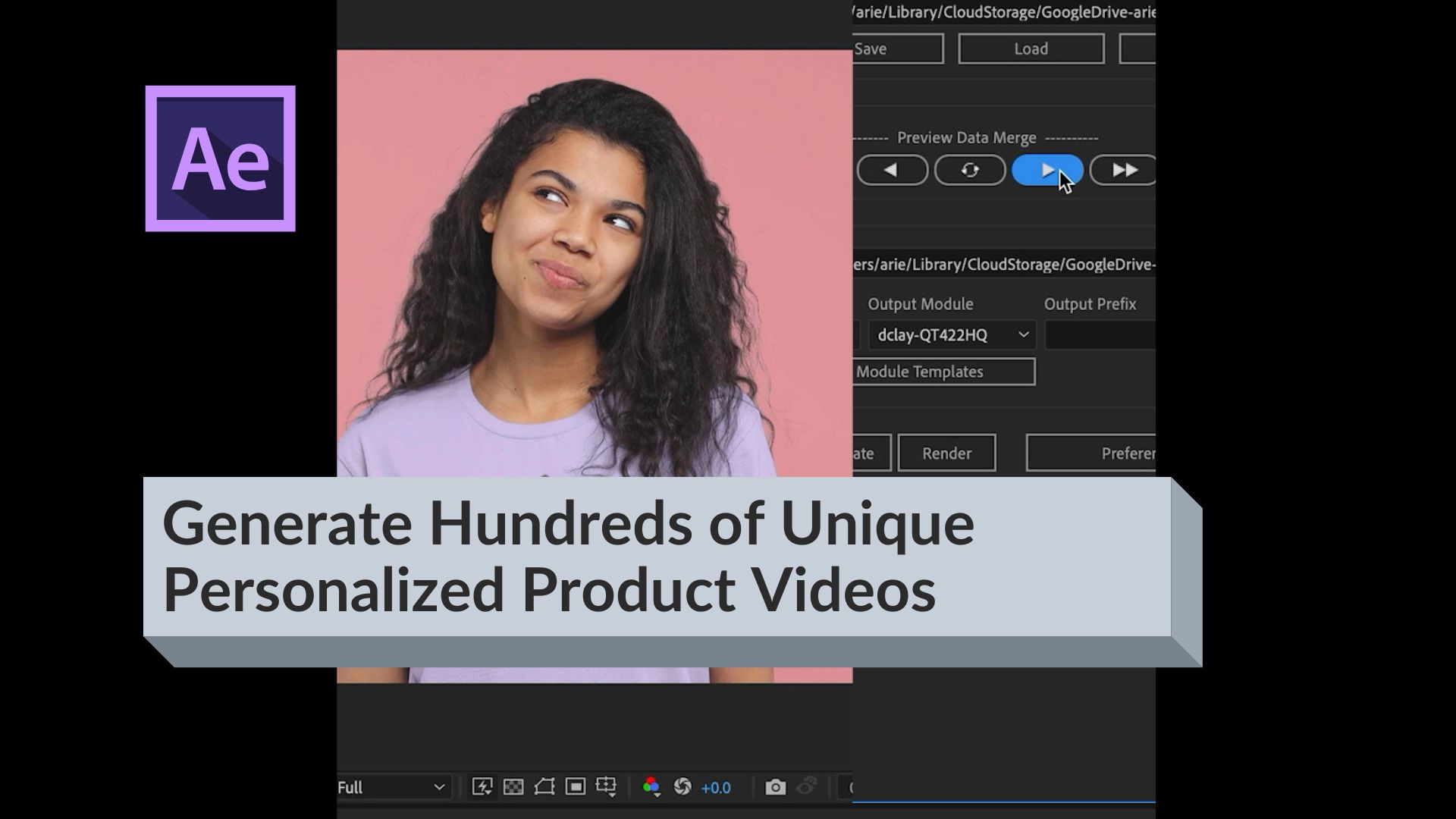
Task: Click the After Effects Ae logo
Action: pyautogui.click(x=220, y=158)
